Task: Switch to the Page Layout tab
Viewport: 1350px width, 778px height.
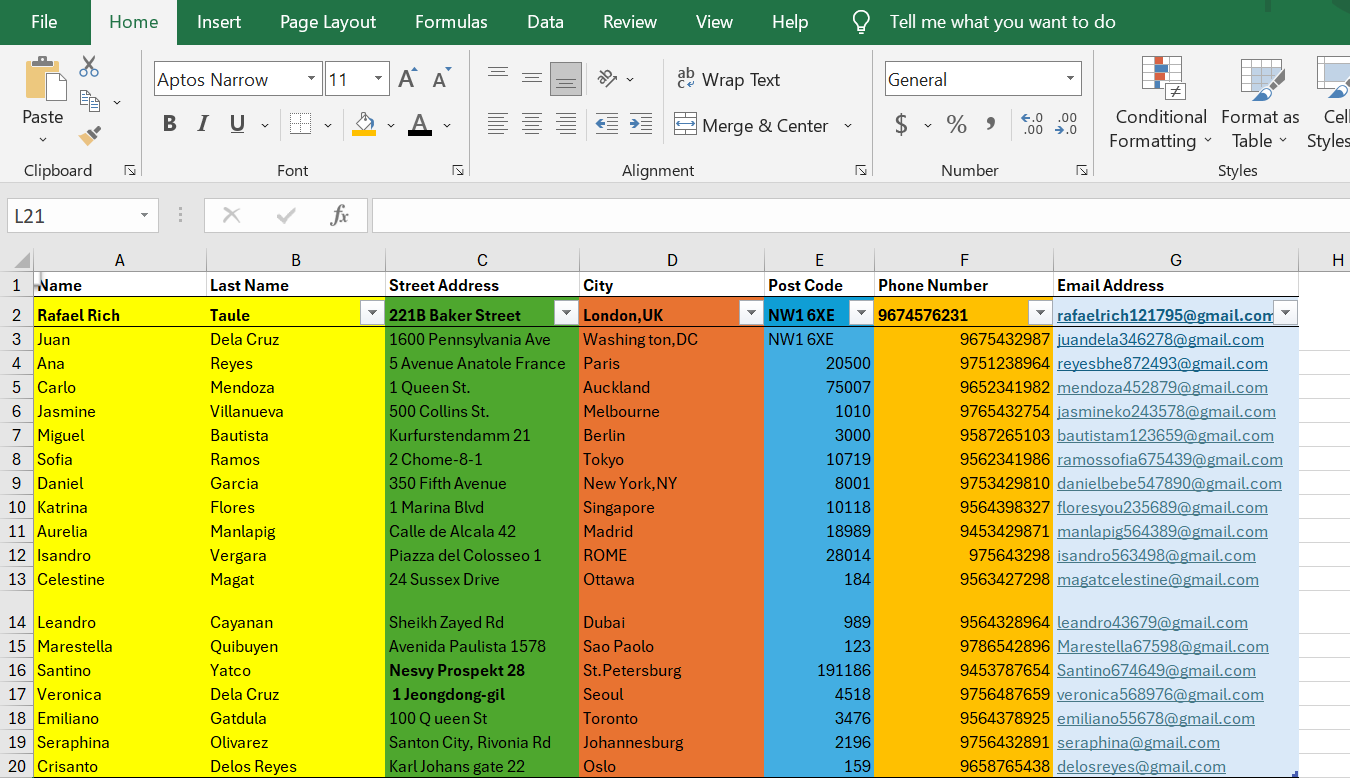Action: coord(328,22)
